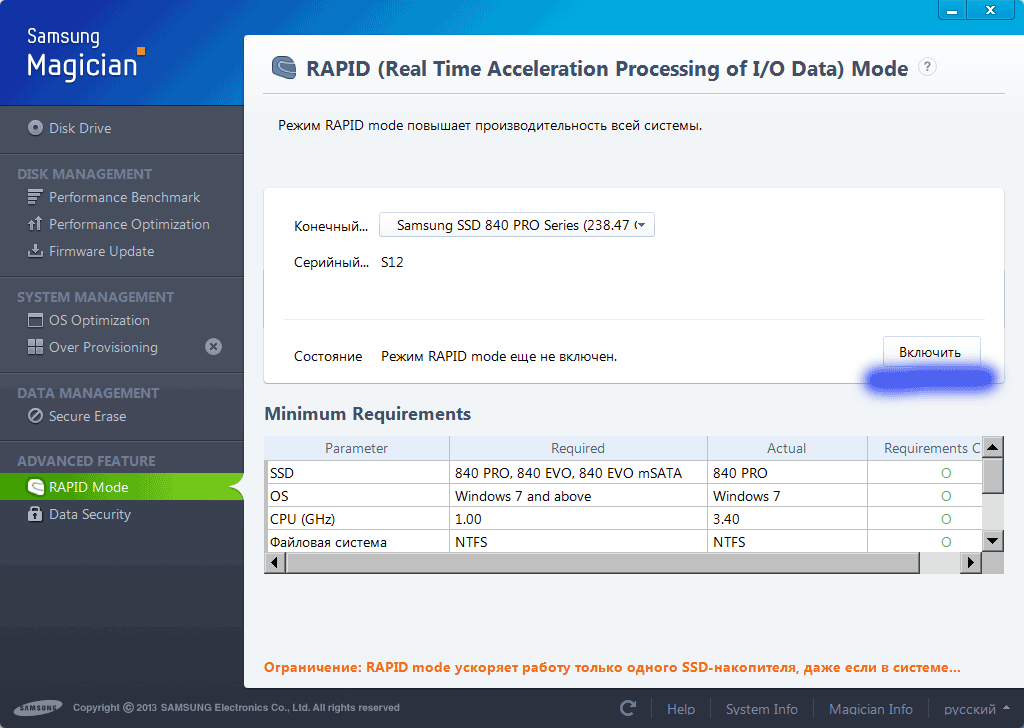Open Performance Benchmark from the sidebar
The height and width of the screenshot is (728, 1024).
click(124, 197)
